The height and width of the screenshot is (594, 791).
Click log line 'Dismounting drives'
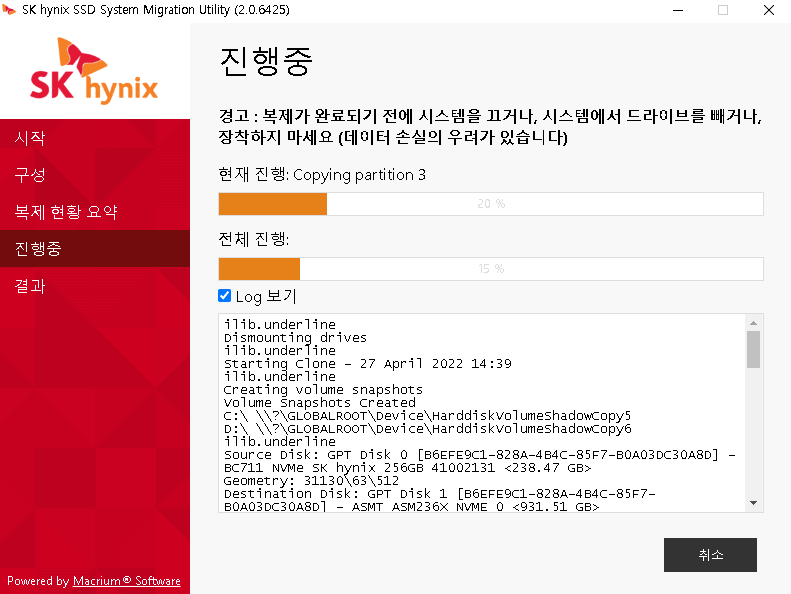coord(295,338)
